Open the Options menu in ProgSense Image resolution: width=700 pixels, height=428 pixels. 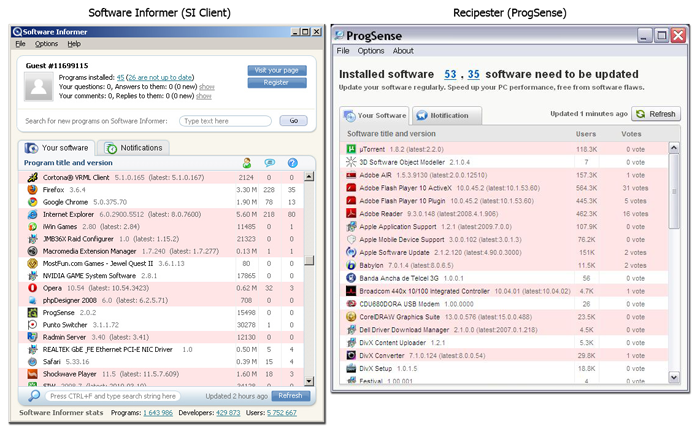click(x=371, y=51)
